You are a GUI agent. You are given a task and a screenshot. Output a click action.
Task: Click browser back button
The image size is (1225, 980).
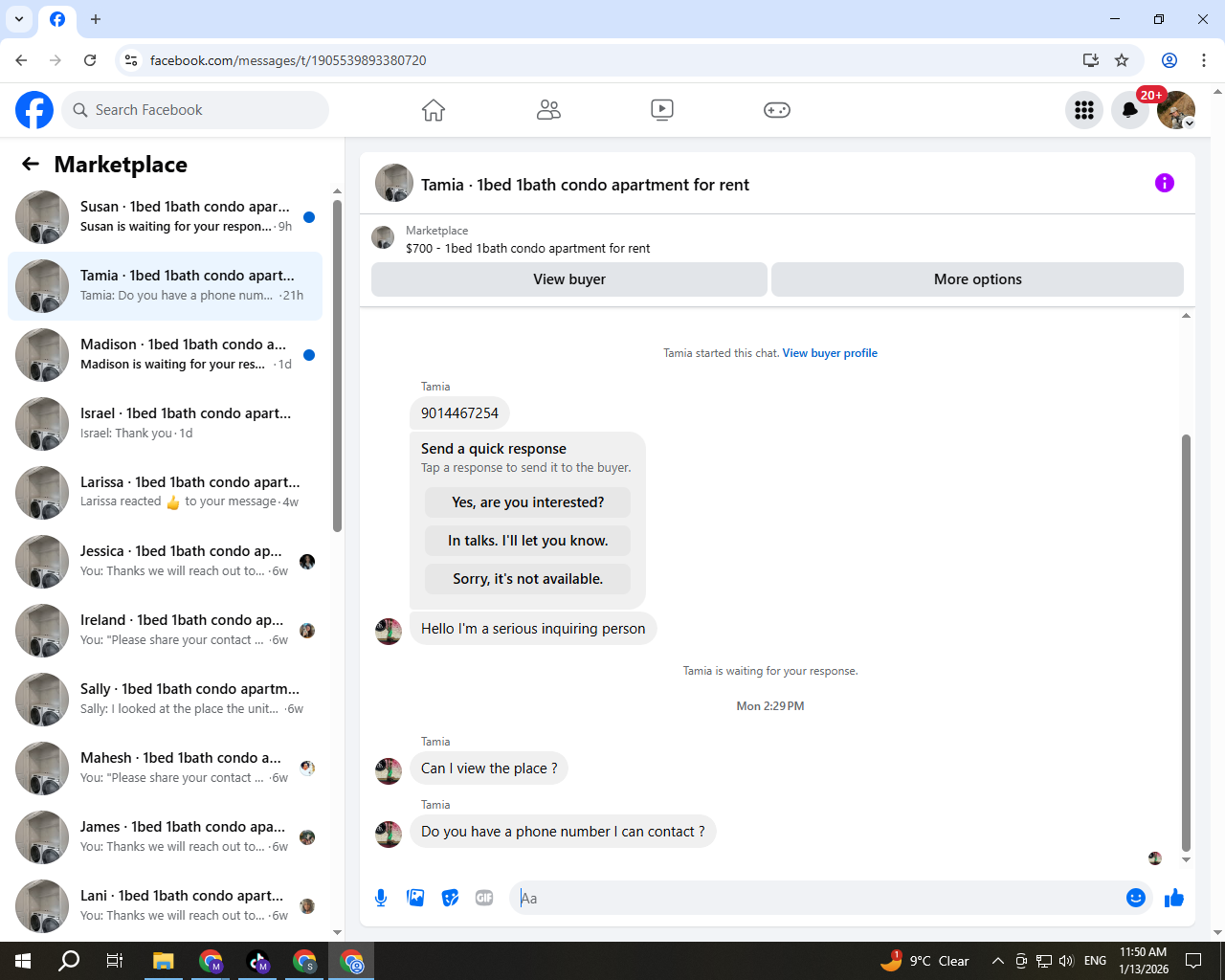(21, 60)
